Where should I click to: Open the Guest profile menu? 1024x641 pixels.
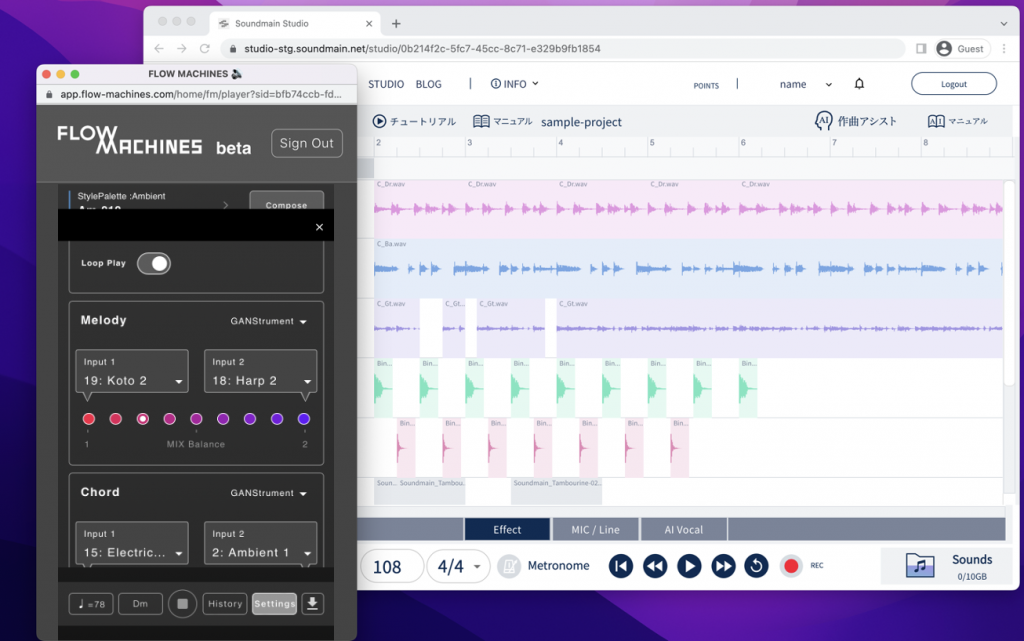tap(961, 48)
